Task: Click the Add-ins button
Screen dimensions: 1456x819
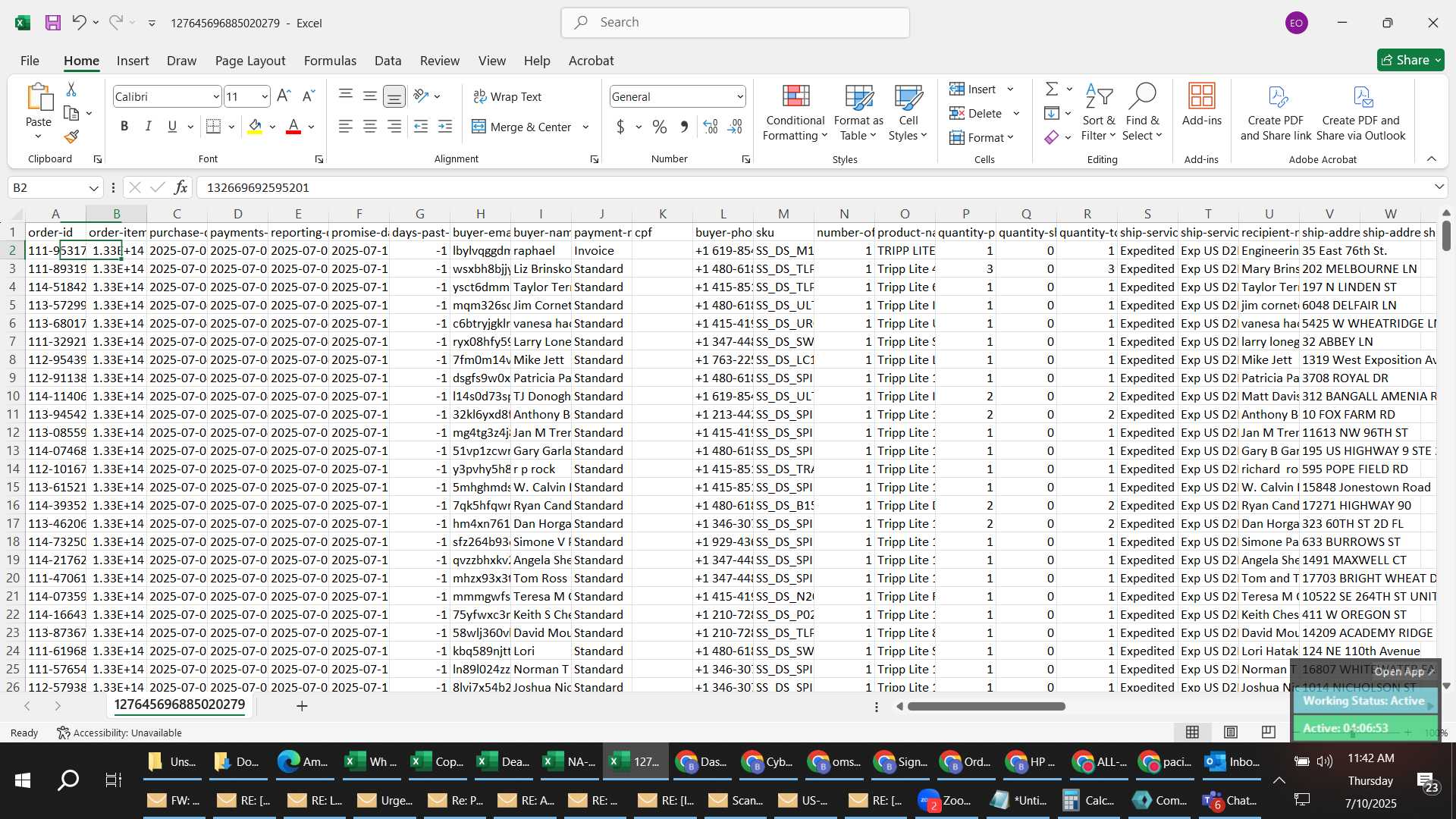Action: [1202, 105]
